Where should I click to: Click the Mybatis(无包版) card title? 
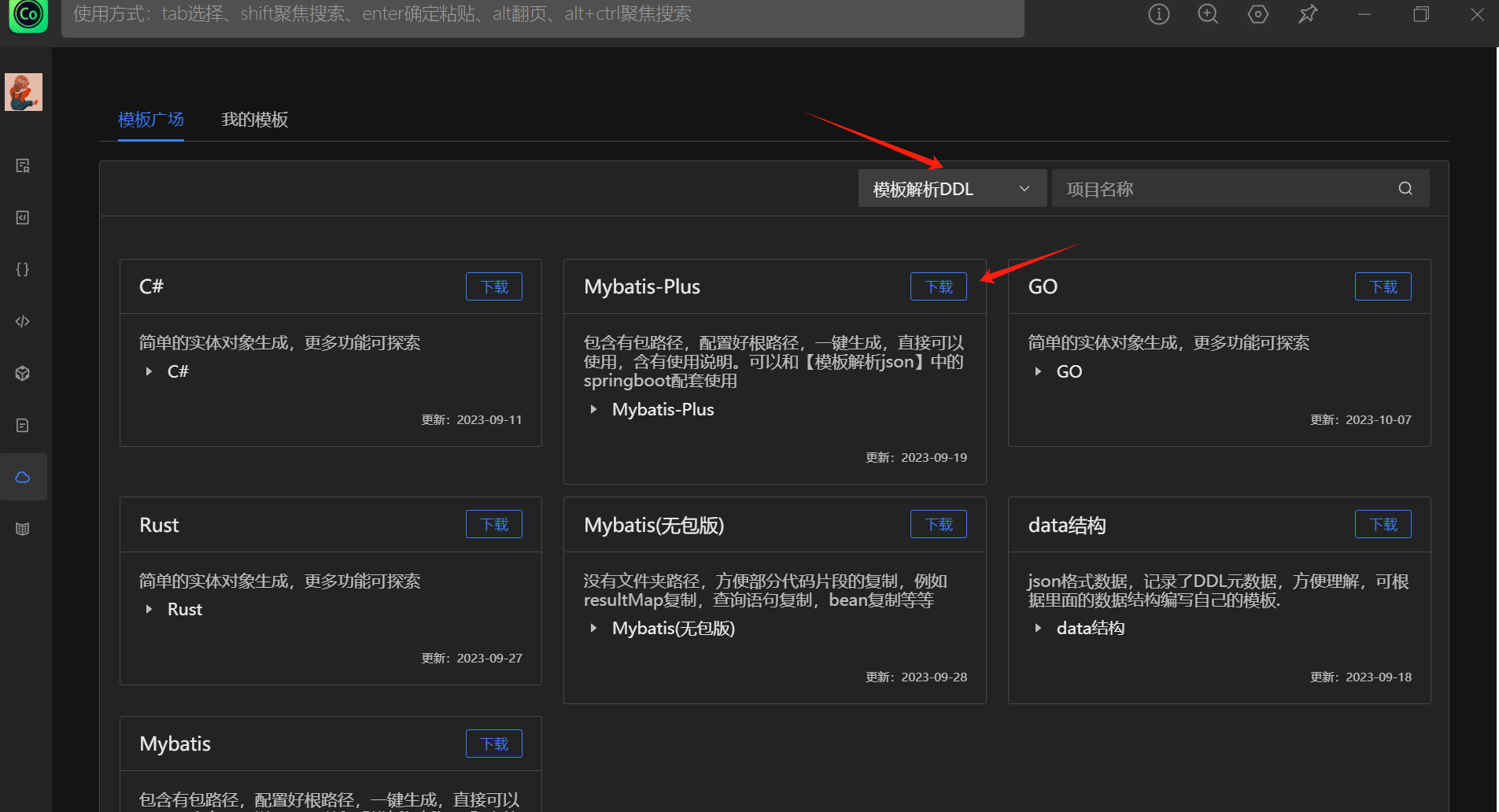point(654,525)
